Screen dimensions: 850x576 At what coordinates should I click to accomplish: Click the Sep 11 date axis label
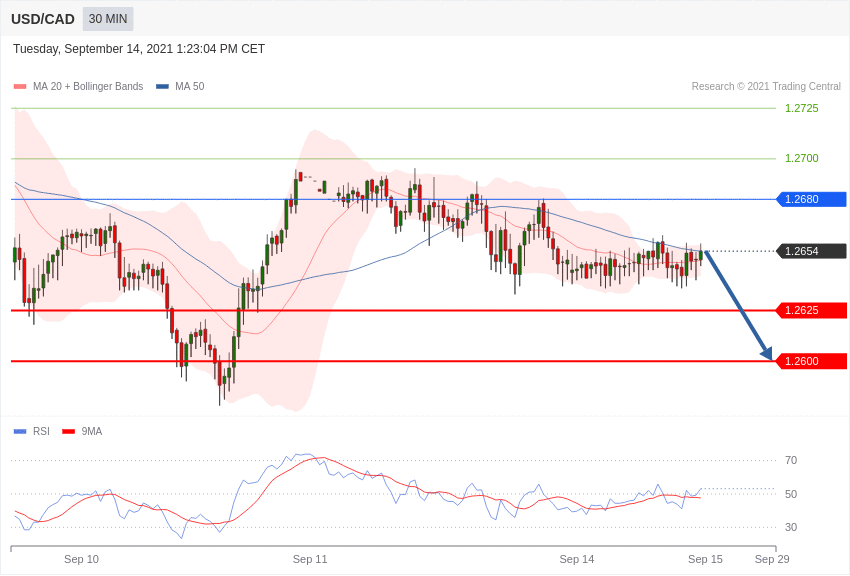coord(310,559)
